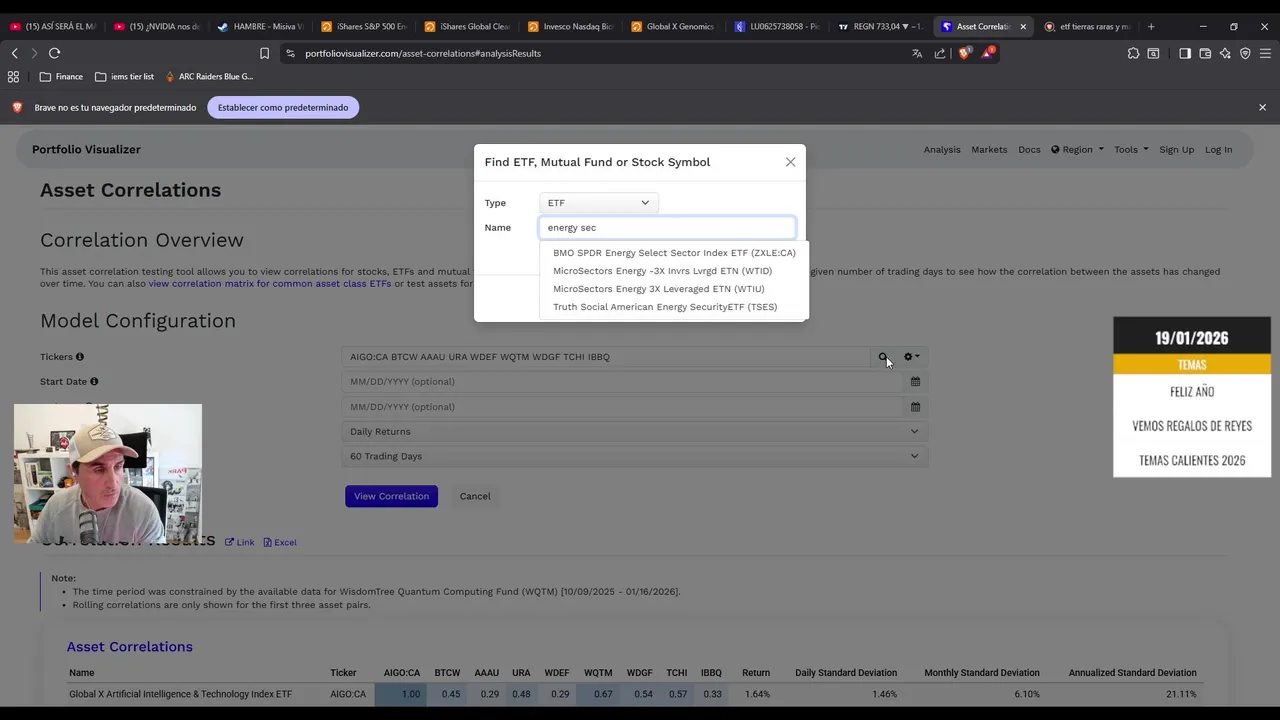Open the browser hamburger main menu
This screenshot has width=1280, height=720.
[1265, 53]
